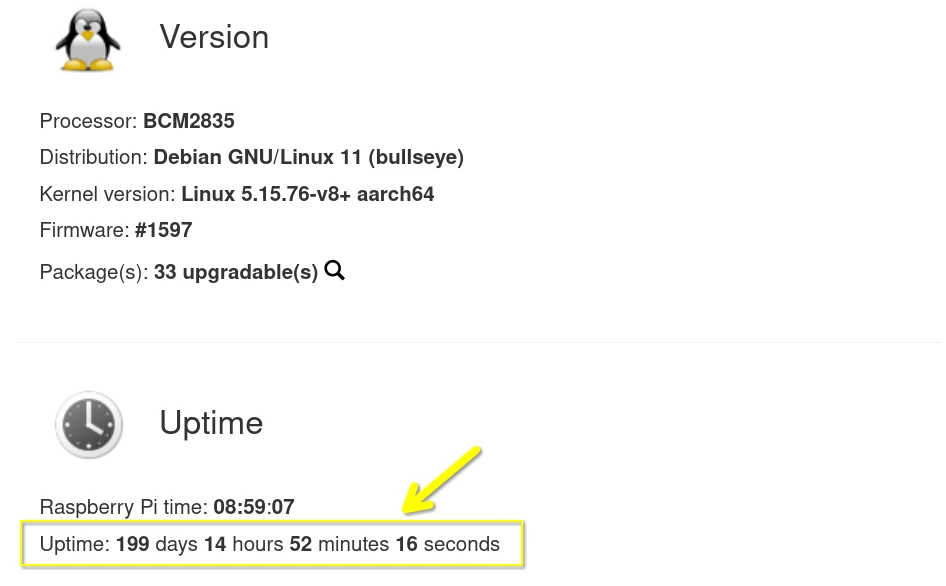The image size is (946, 586).
Task: Click the 08:59:07 Raspberry Pi time value
Action: coord(254,507)
